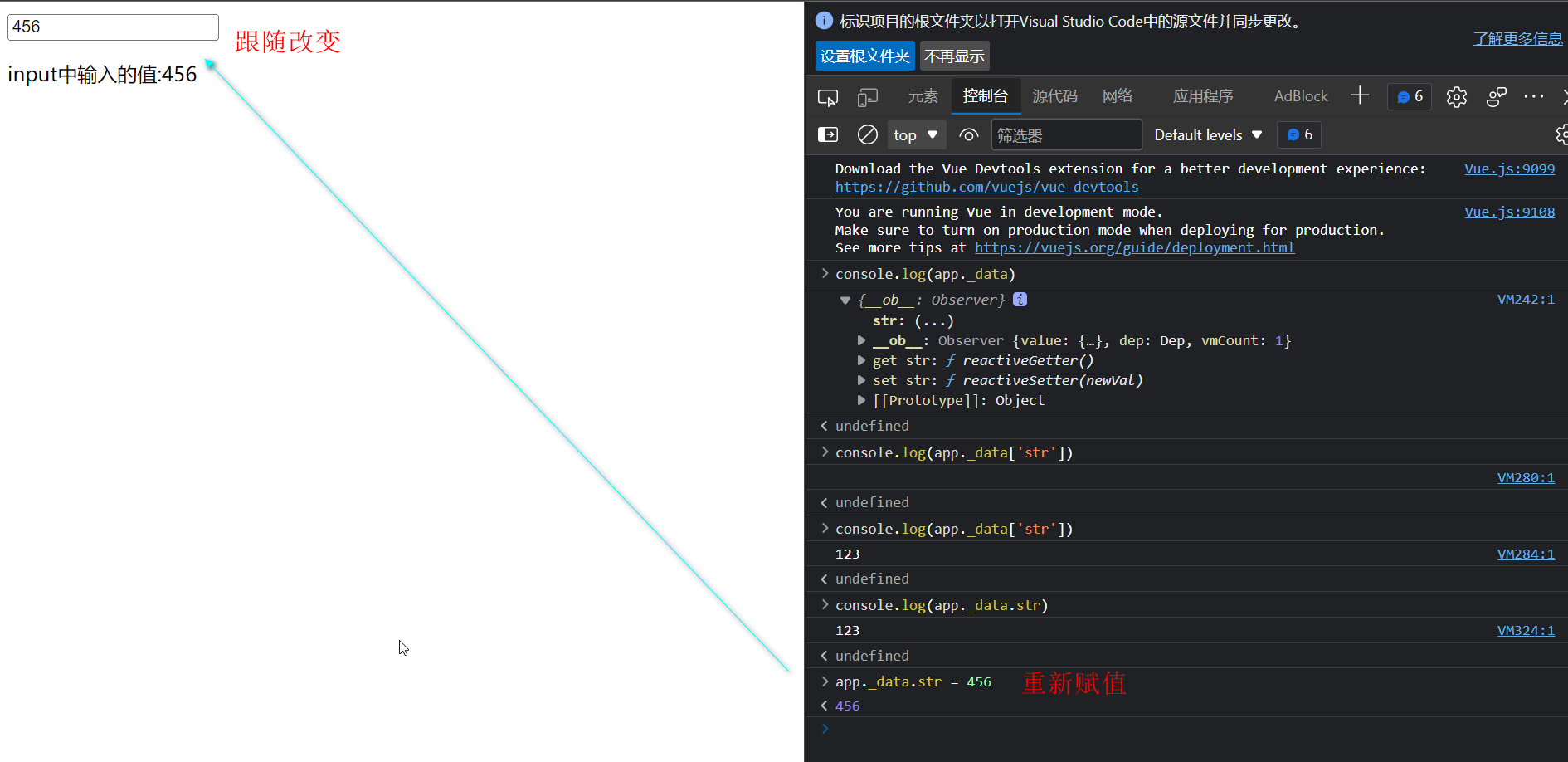The image size is (1568, 762).
Task: Click the 123 output beside VM324:1
Action: point(847,630)
